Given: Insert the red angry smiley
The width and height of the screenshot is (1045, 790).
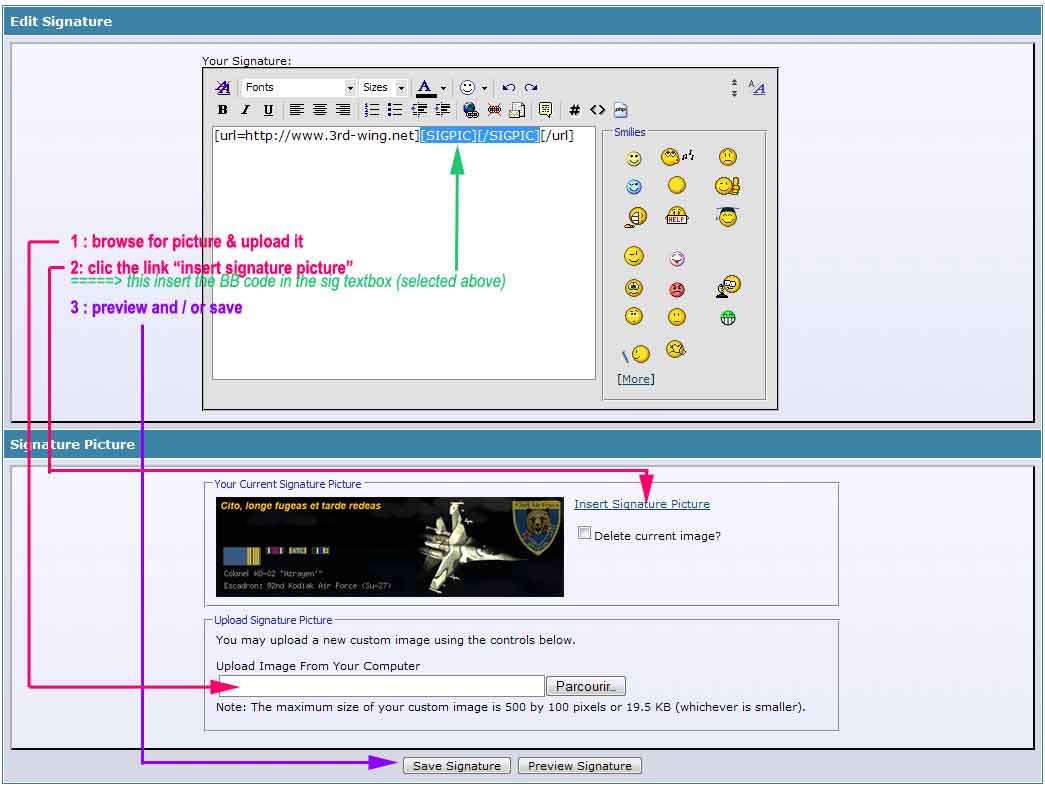Looking at the screenshot, I should pos(676,289).
